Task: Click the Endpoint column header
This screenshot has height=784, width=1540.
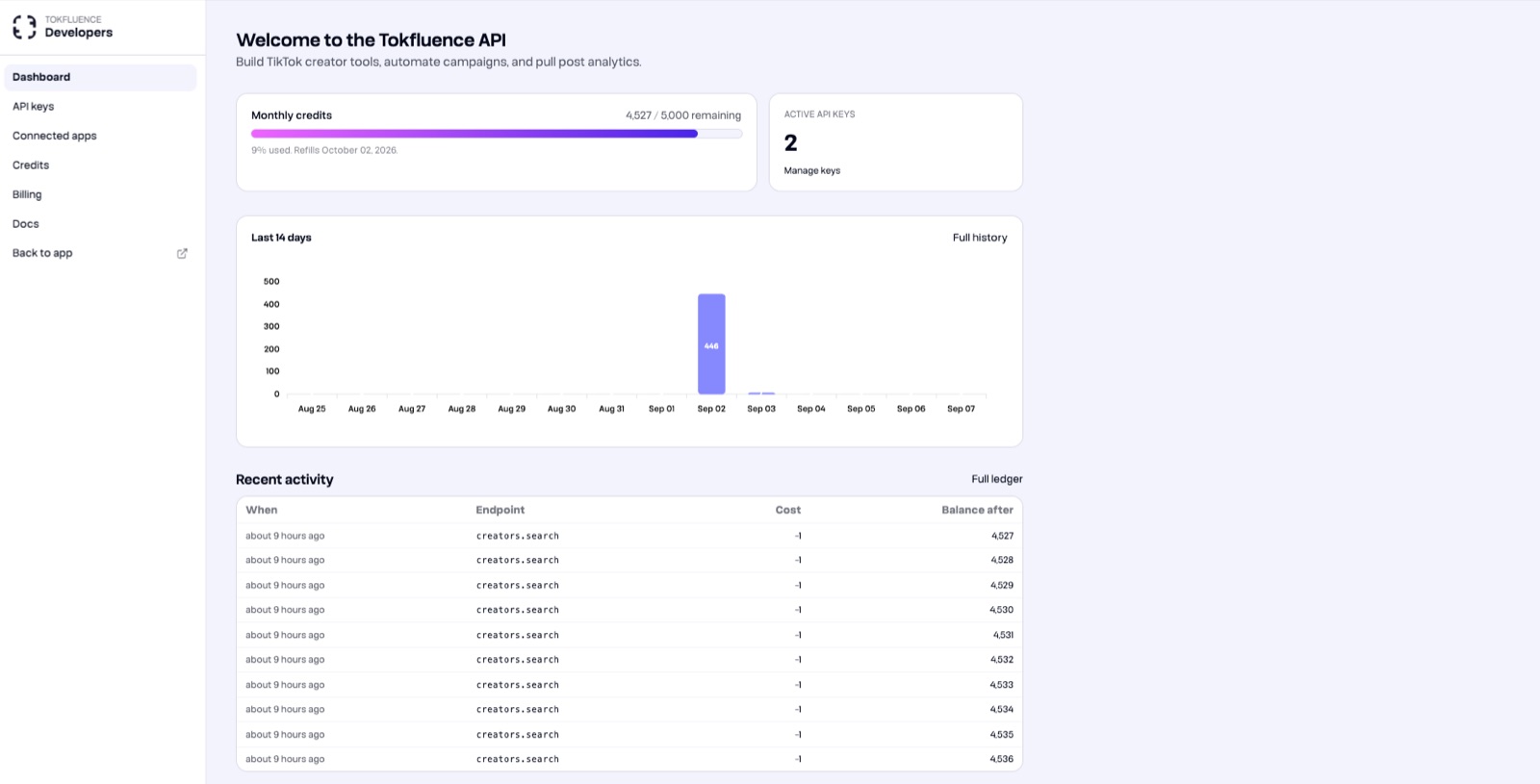Action: point(500,510)
